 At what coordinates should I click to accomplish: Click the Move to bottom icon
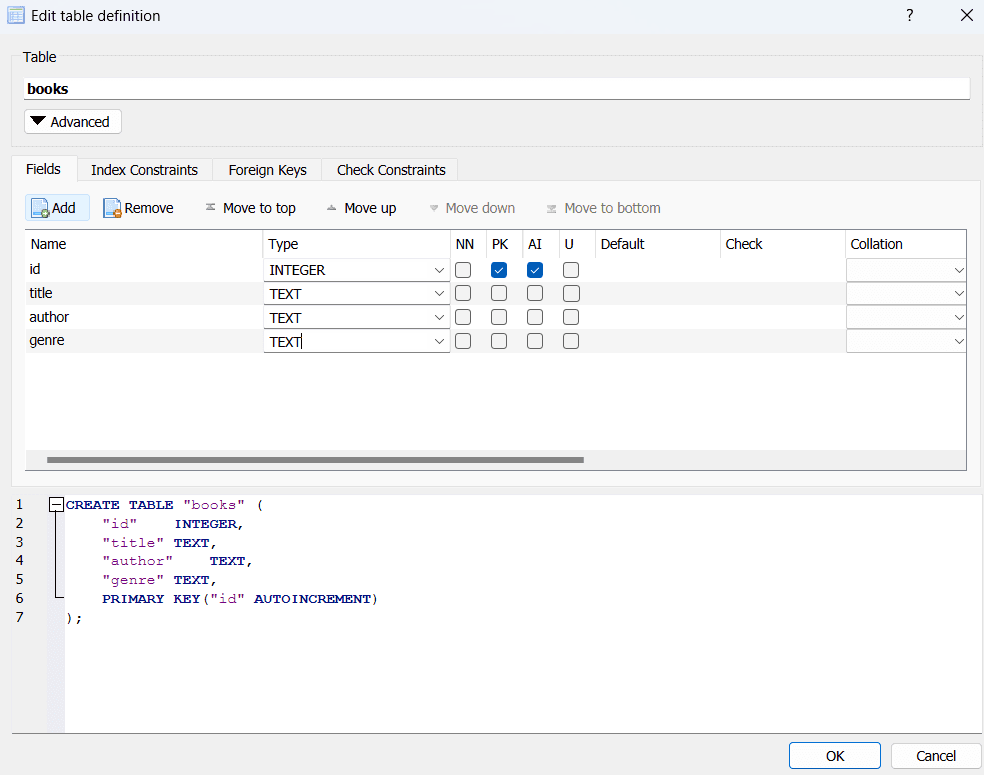click(x=552, y=208)
